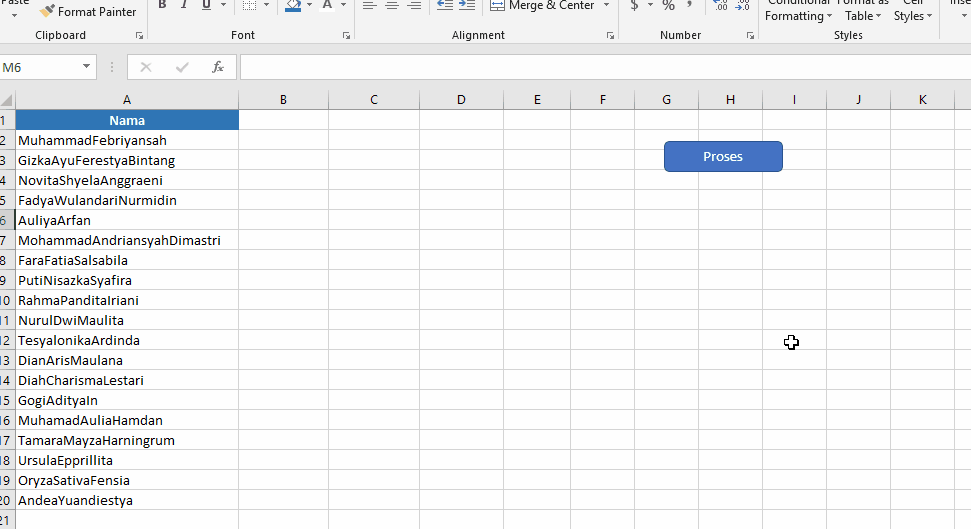Apply the font color A
This screenshot has width=971, height=529.
pos(327,5)
